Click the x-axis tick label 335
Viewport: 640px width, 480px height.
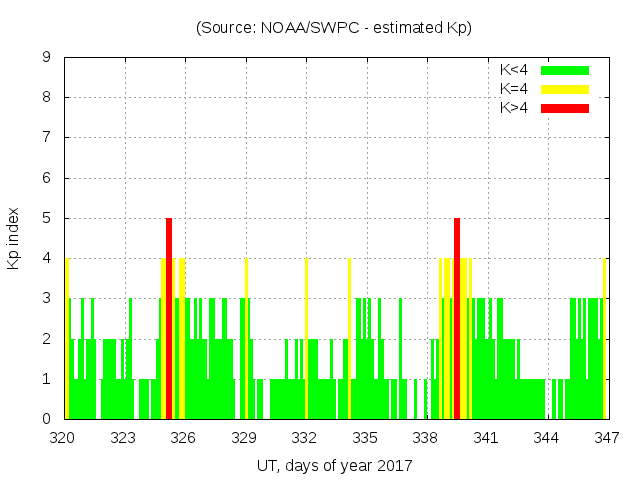(x=365, y=437)
